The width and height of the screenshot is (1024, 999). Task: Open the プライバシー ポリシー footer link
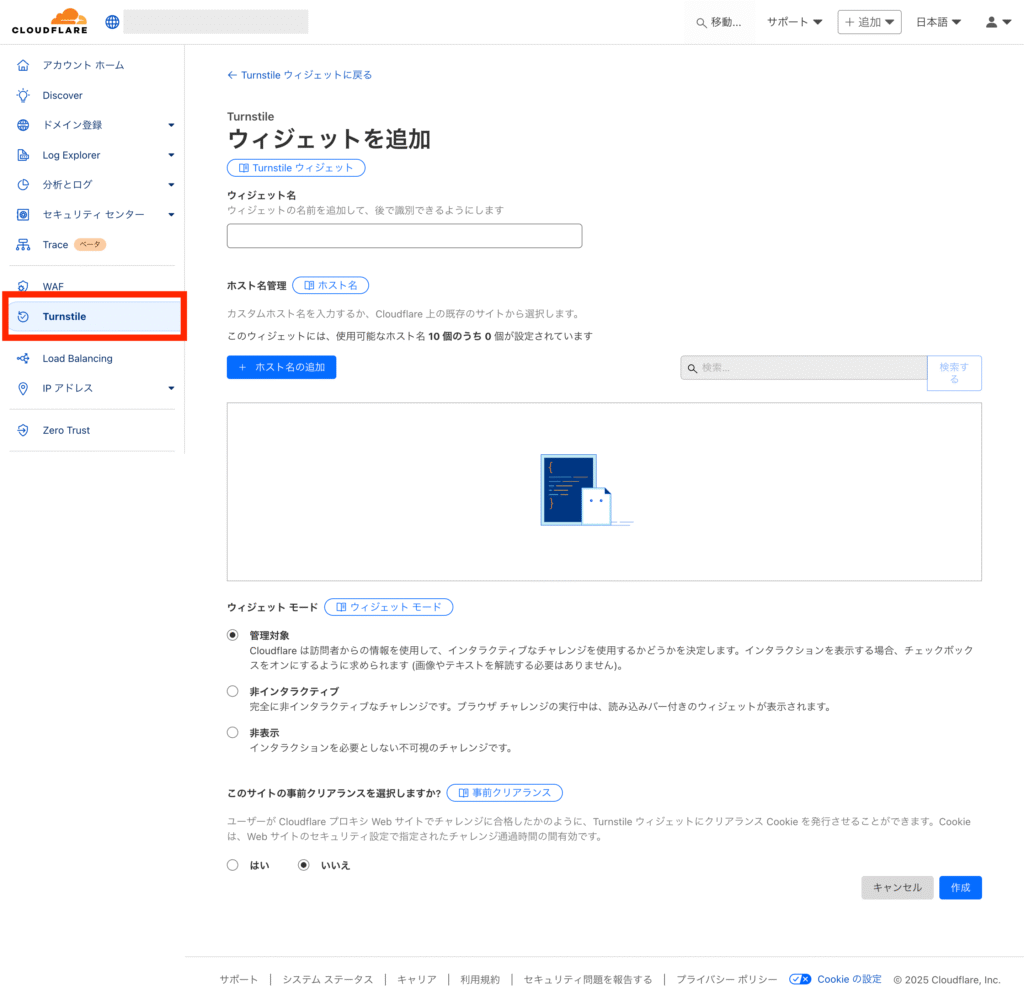click(x=727, y=979)
